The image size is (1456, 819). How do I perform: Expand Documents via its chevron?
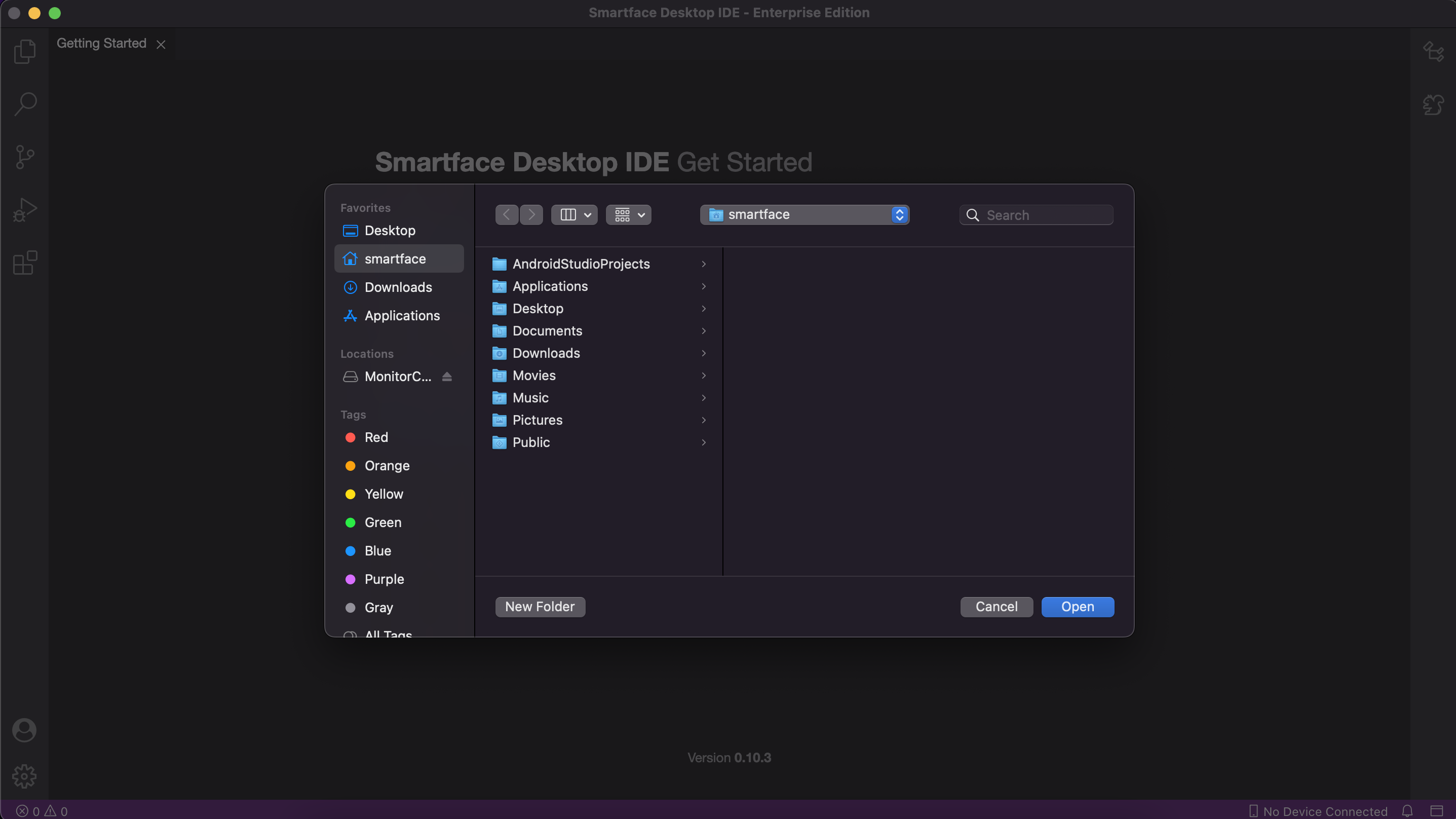pos(704,331)
